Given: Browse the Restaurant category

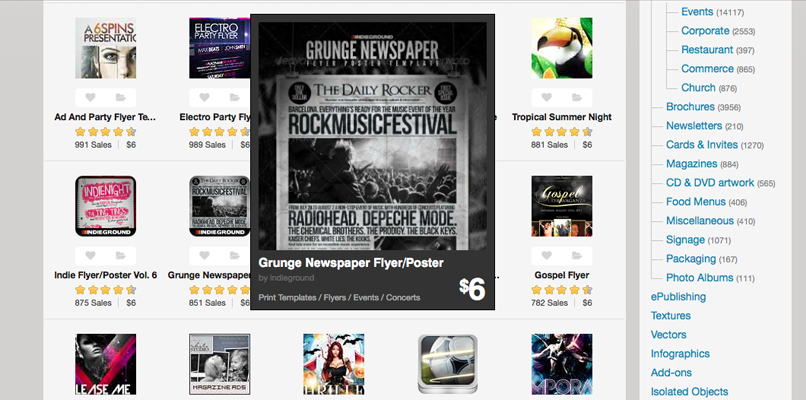Looking at the screenshot, I should coord(707,50).
